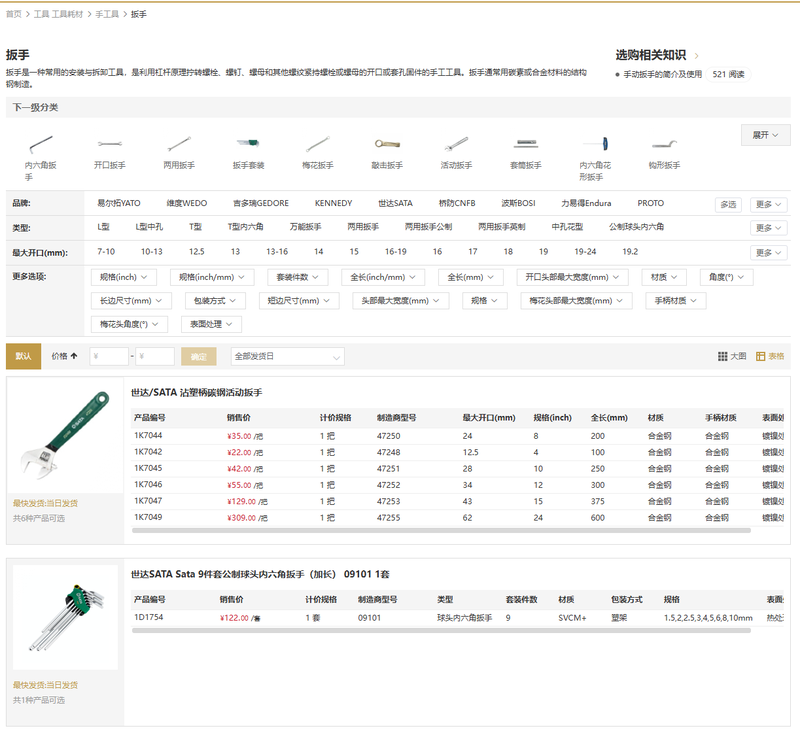Image resolution: width=800 pixels, height=739 pixels.
Task: Sort by 价格 ascending
Action: [64, 356]
